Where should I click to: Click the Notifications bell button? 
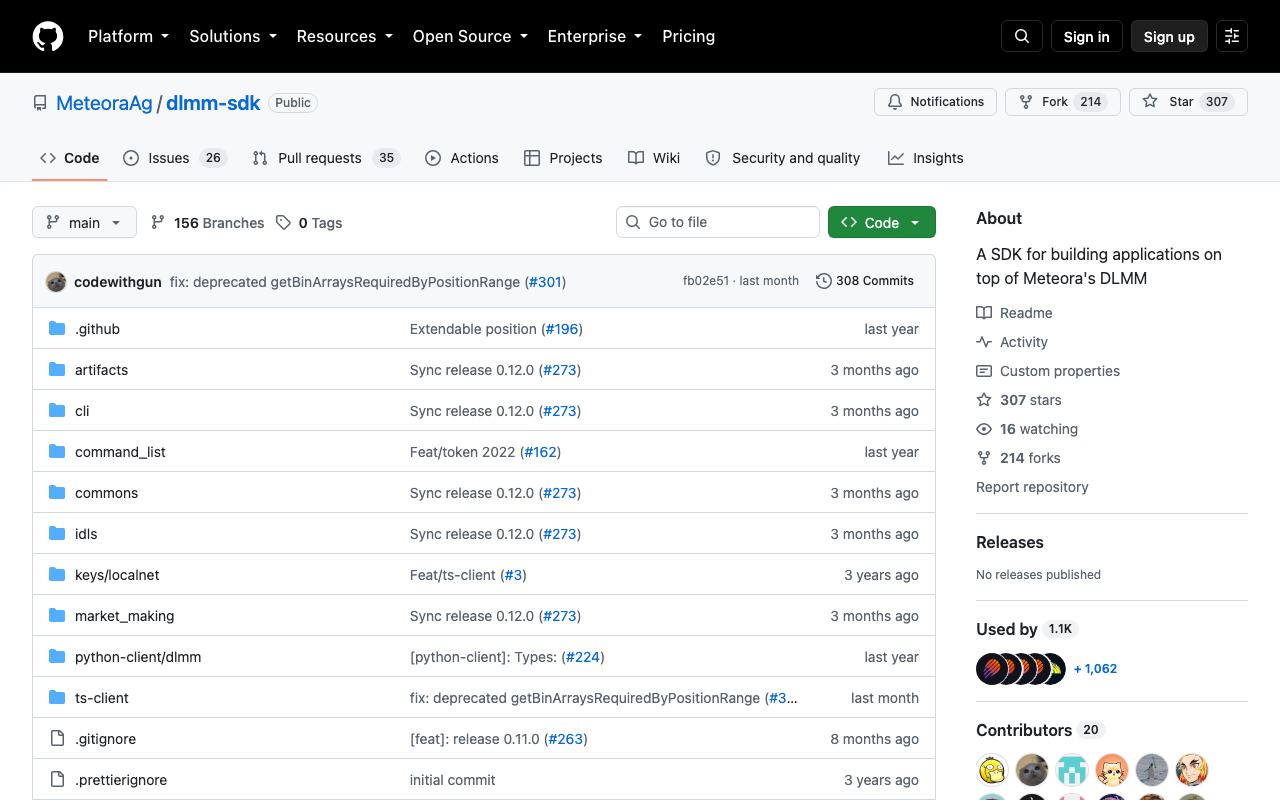pos(935,102)
